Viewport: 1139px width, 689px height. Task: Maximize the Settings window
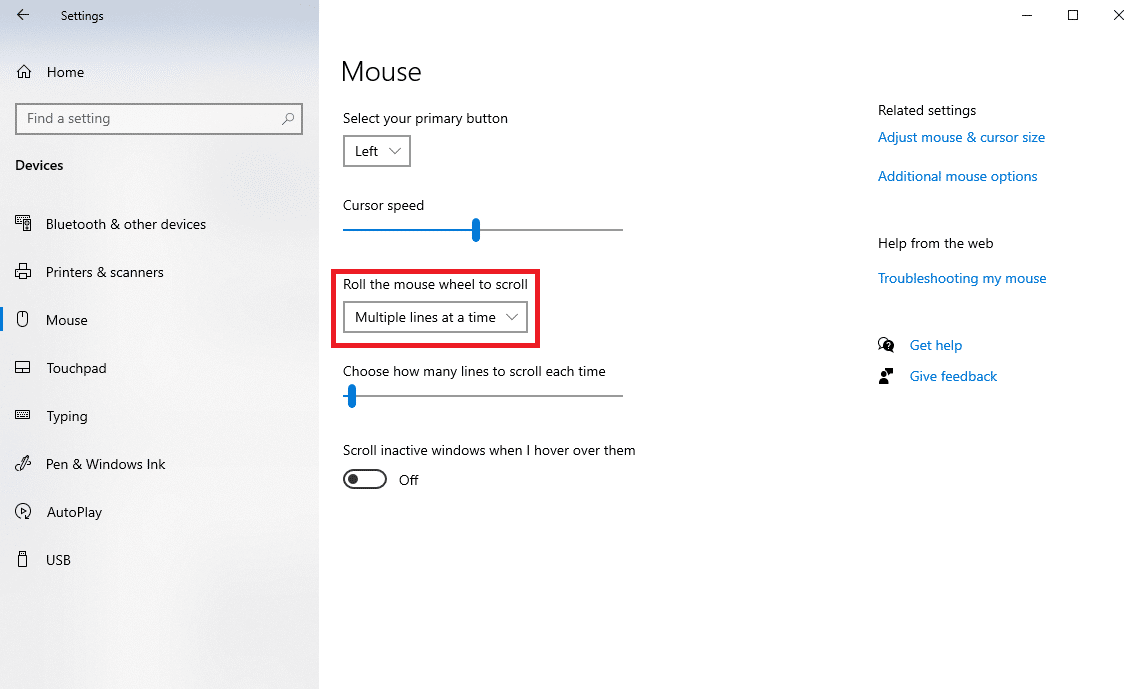1072,15
